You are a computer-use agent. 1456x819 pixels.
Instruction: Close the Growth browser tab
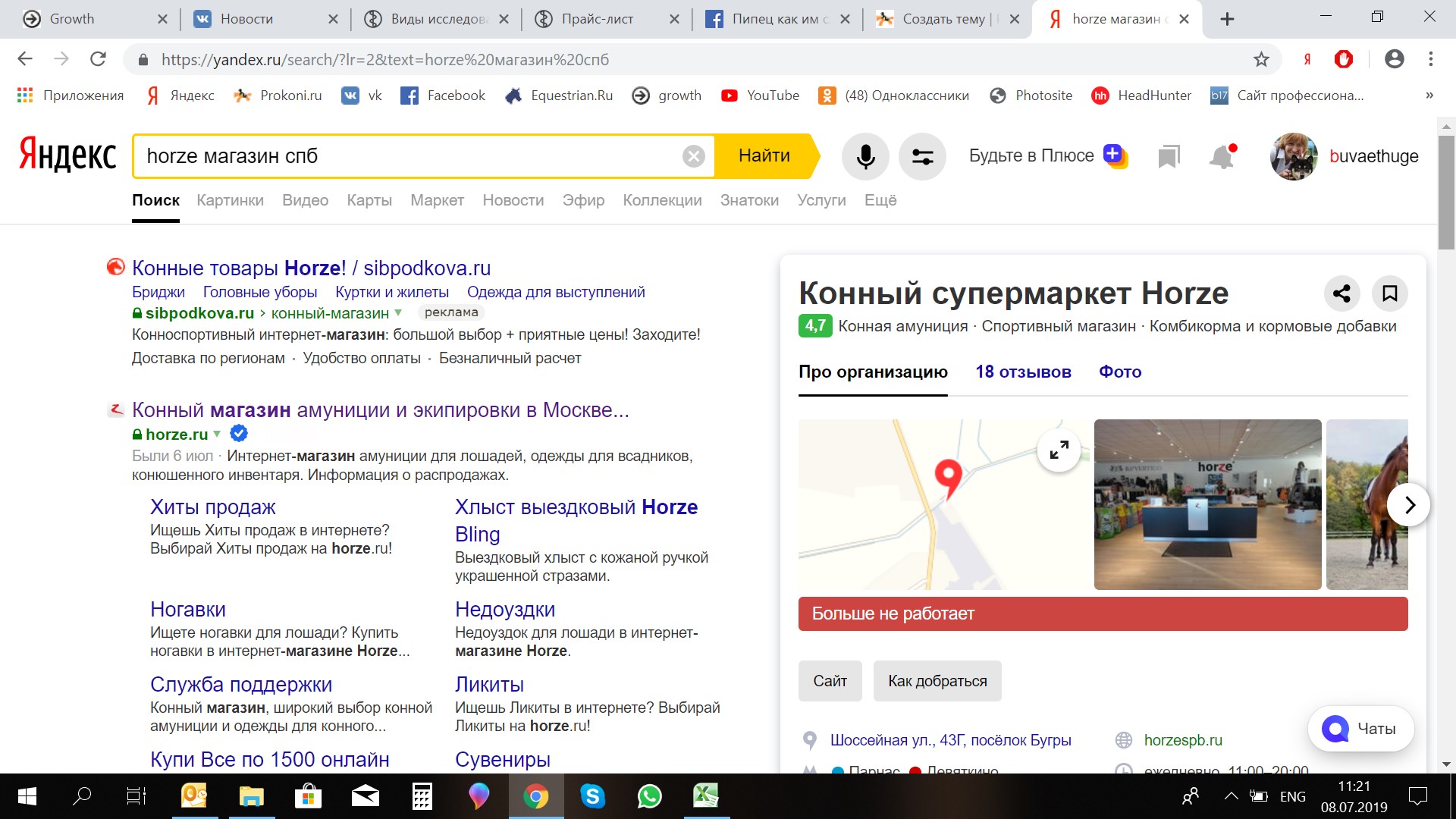coord(162,19)
